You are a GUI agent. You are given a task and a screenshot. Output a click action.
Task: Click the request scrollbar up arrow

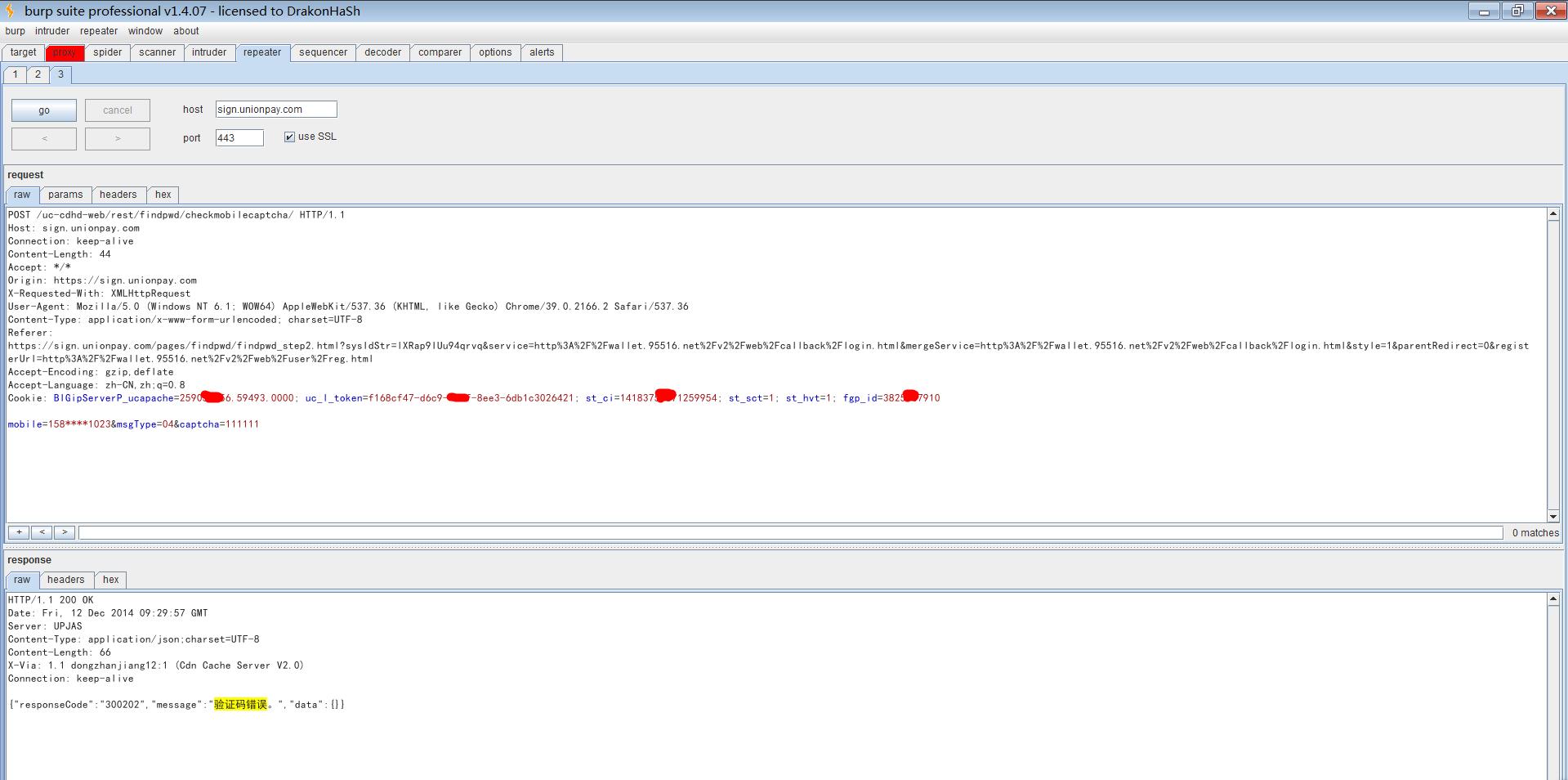point(1552,214)
